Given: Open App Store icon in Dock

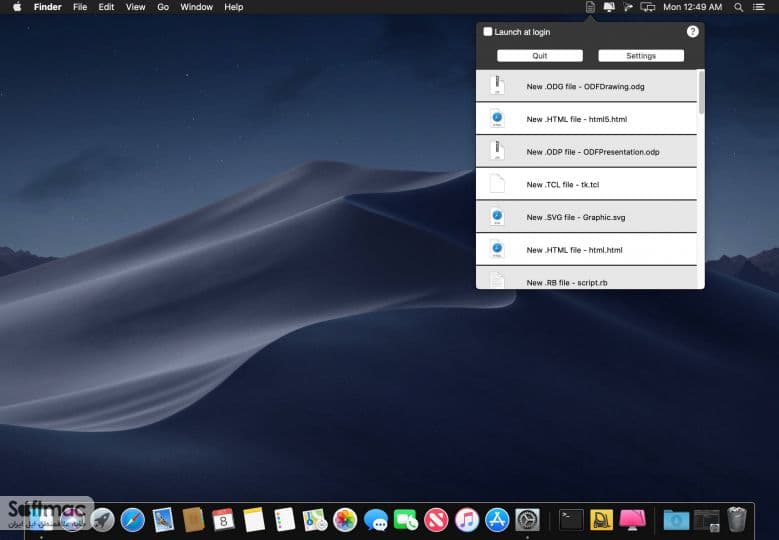Looking at the screenshot, I should (x=497, y=520).
